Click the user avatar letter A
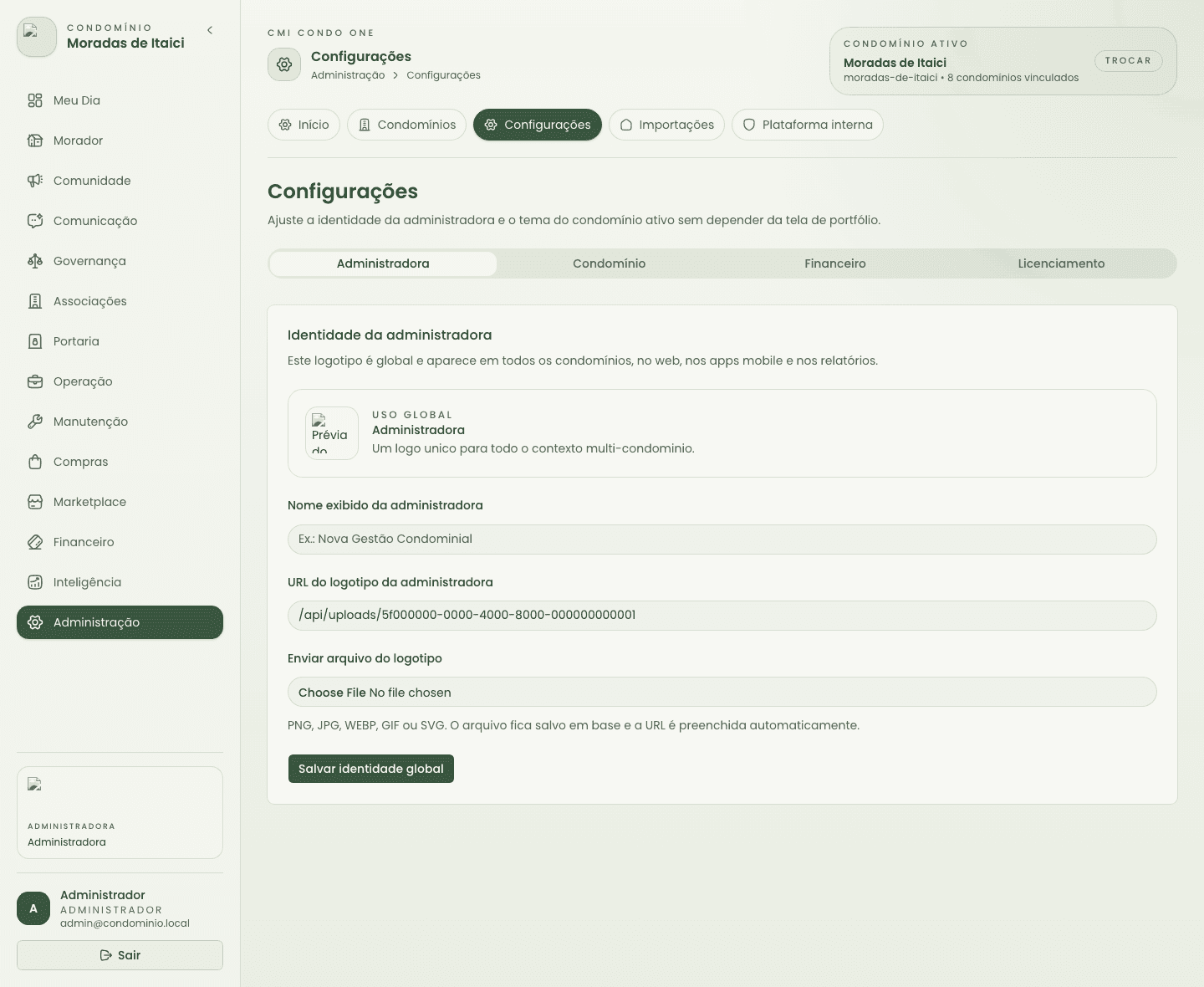1204x987 pixels. click(x=33, y=908)
